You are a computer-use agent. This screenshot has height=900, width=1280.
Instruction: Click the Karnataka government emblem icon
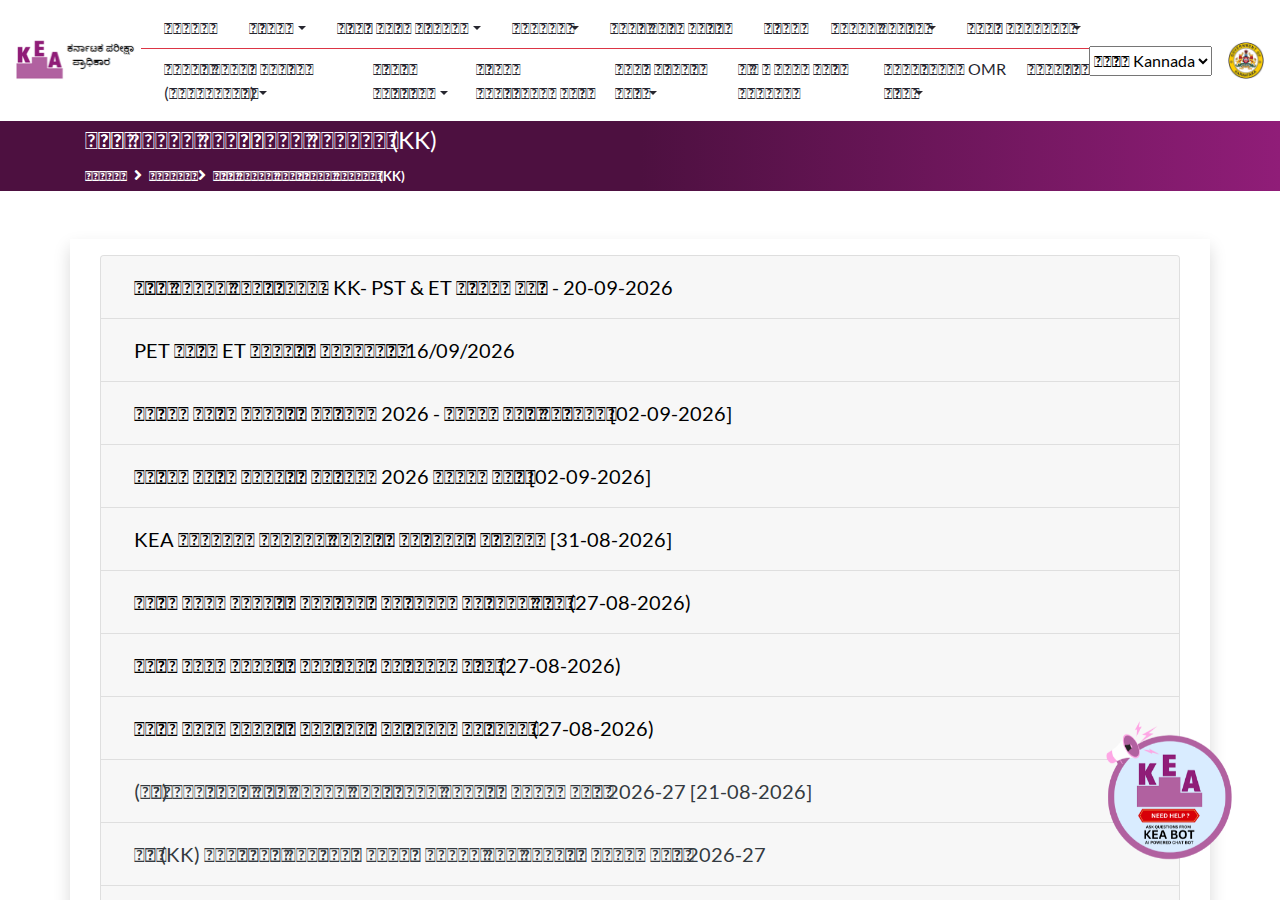point(1245,60)
